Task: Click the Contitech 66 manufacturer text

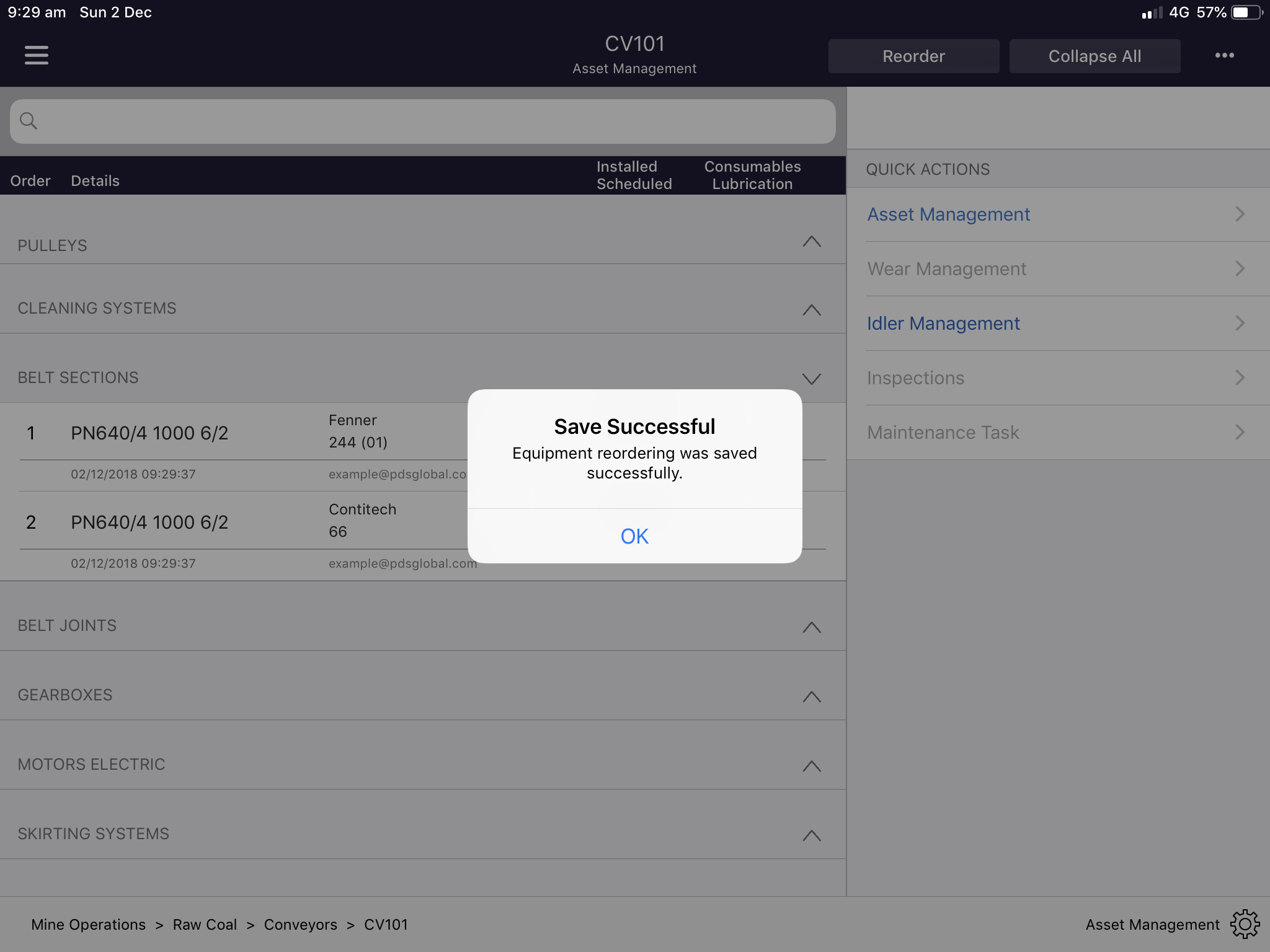Action: pyautogui.click(x=362, y=521)
